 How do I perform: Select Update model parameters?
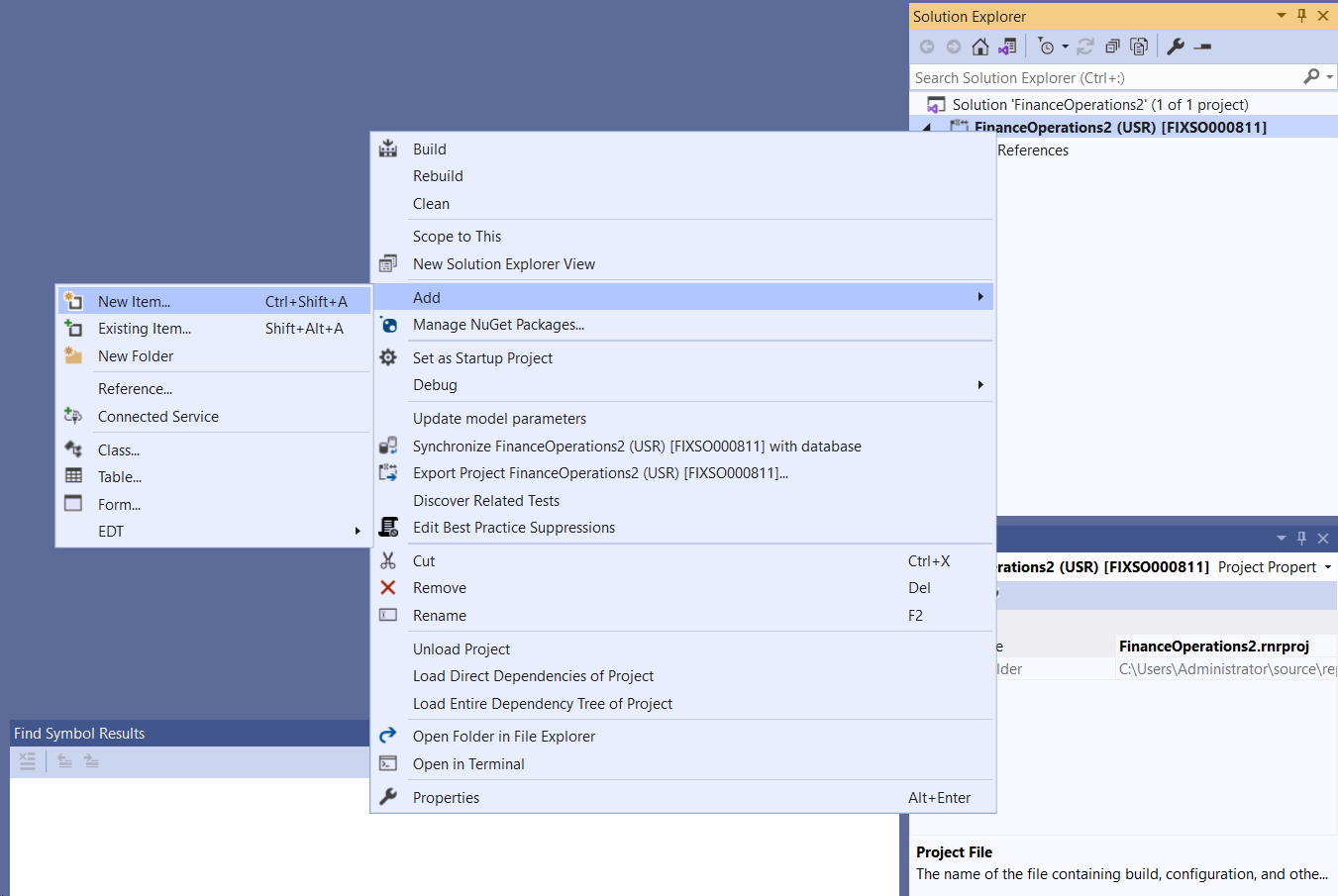click(x=499, y=419)
